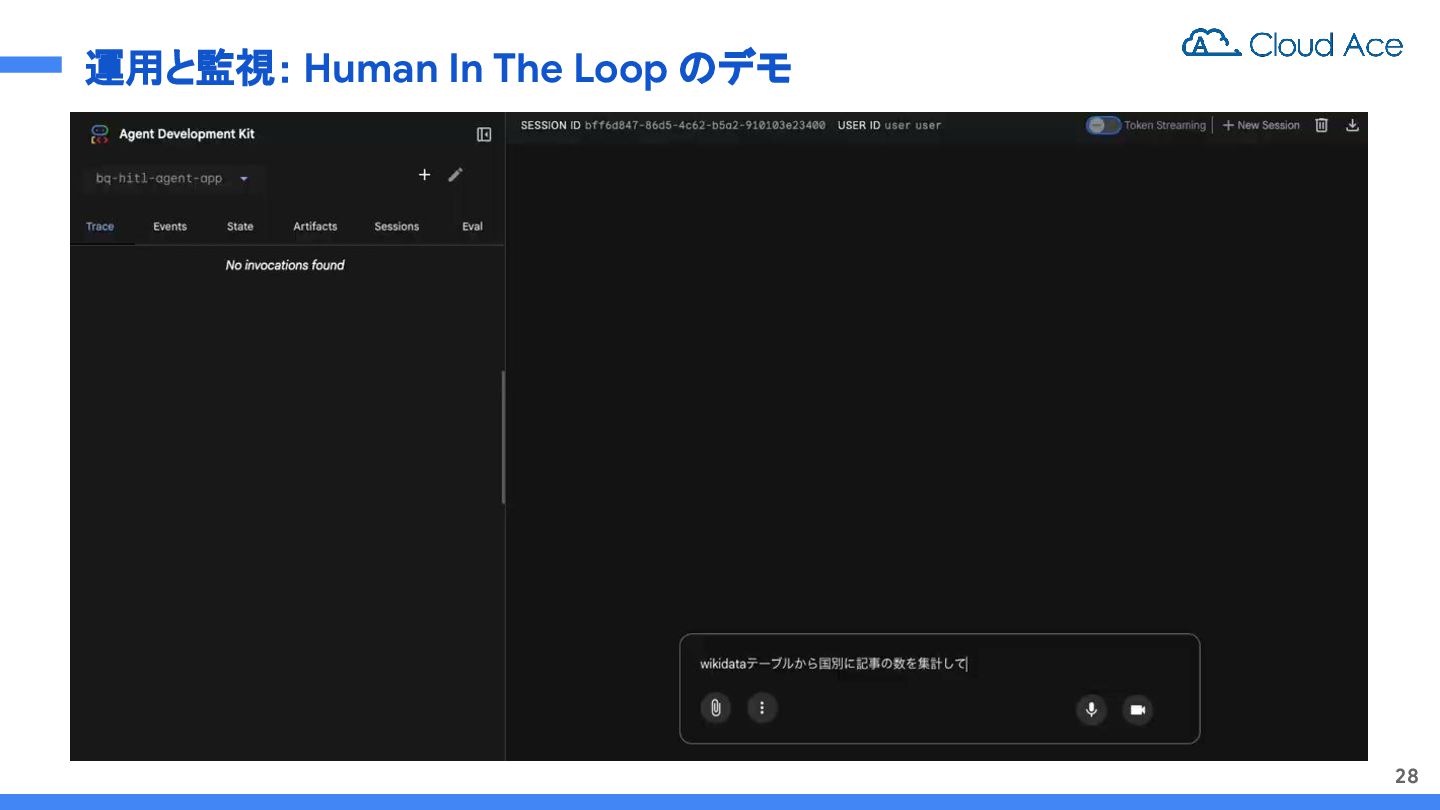Click the Agent Development Kit logo icon

tap(99, 134)
